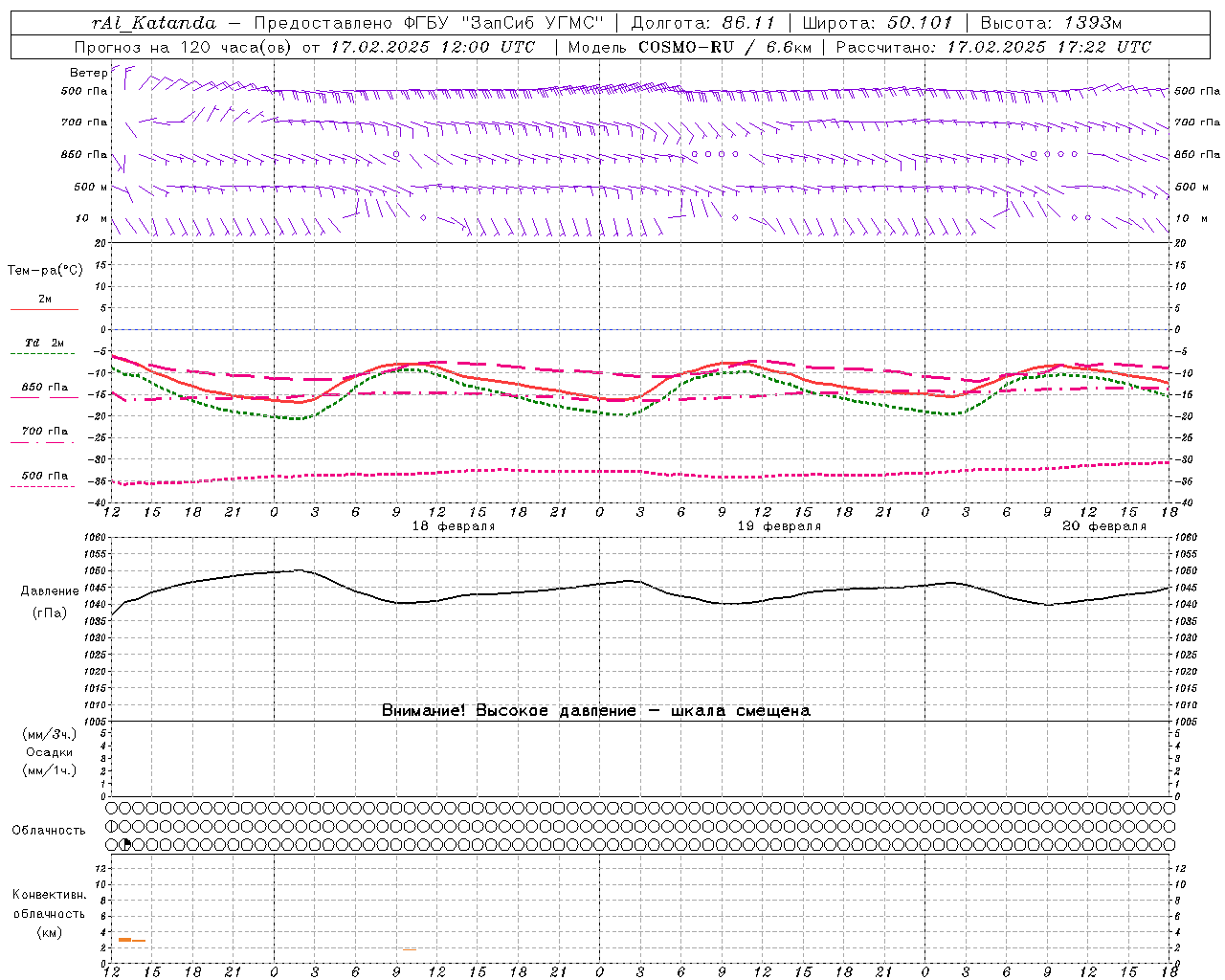Click the Тем-ра(°C) temperature label
This screenshot has height=980, width=1225.
pyautogui.click(x=45, y=271)
